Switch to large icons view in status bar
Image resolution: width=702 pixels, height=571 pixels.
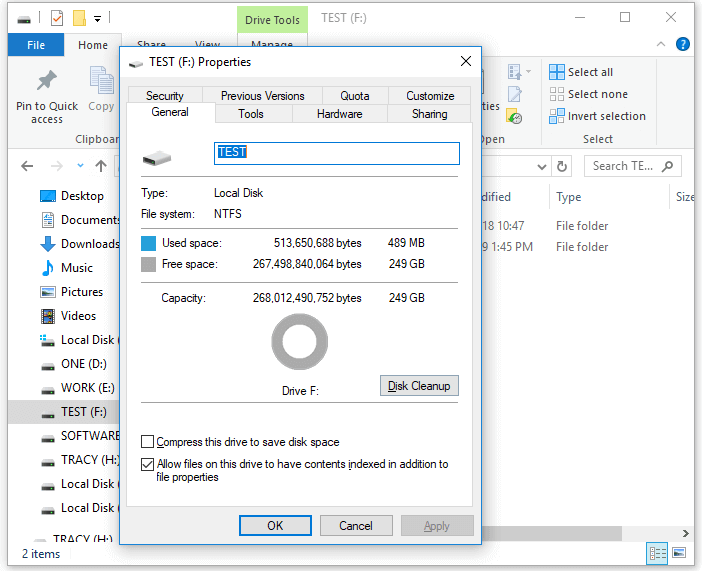679,553
